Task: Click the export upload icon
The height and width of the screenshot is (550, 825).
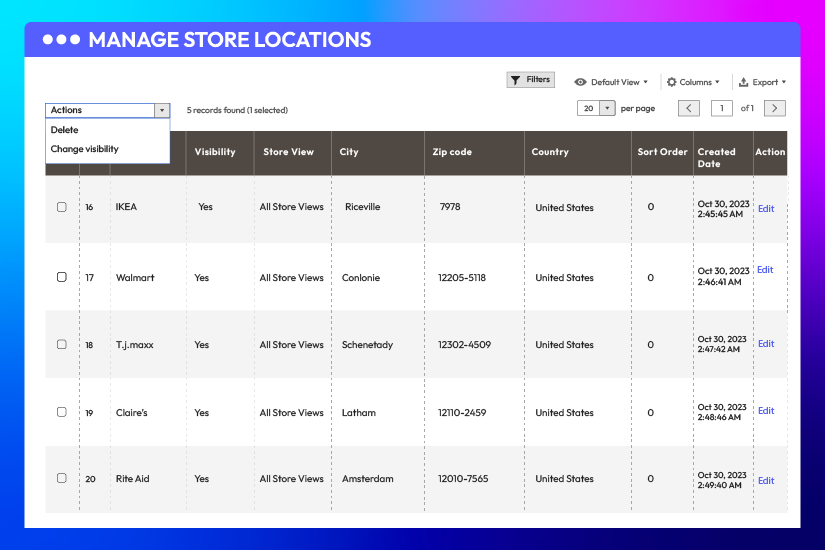Action: click(743, 82)
